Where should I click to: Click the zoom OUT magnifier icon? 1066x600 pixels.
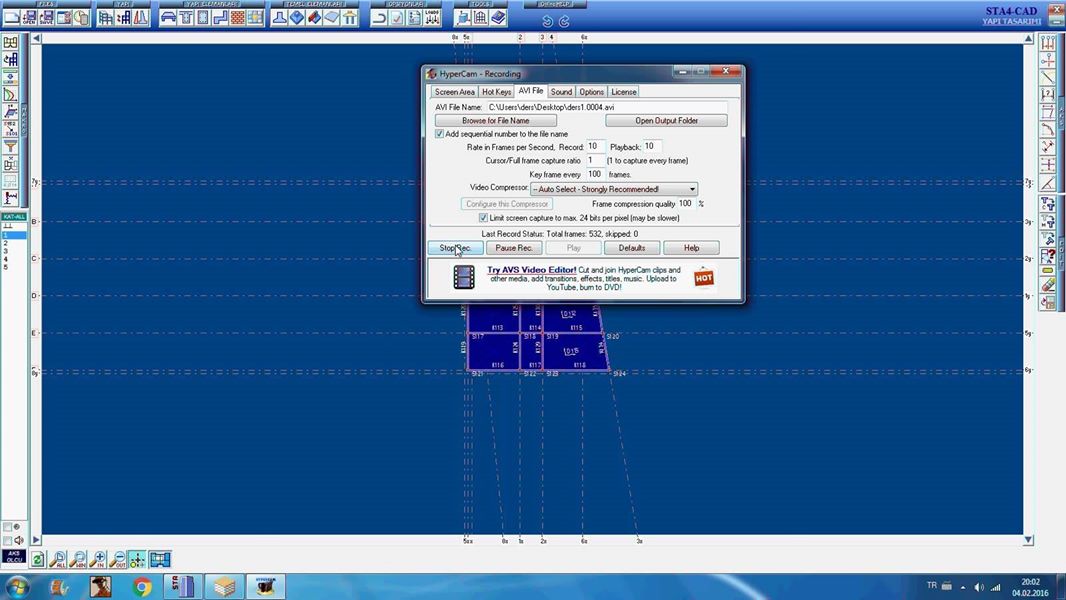pos(118,559)
